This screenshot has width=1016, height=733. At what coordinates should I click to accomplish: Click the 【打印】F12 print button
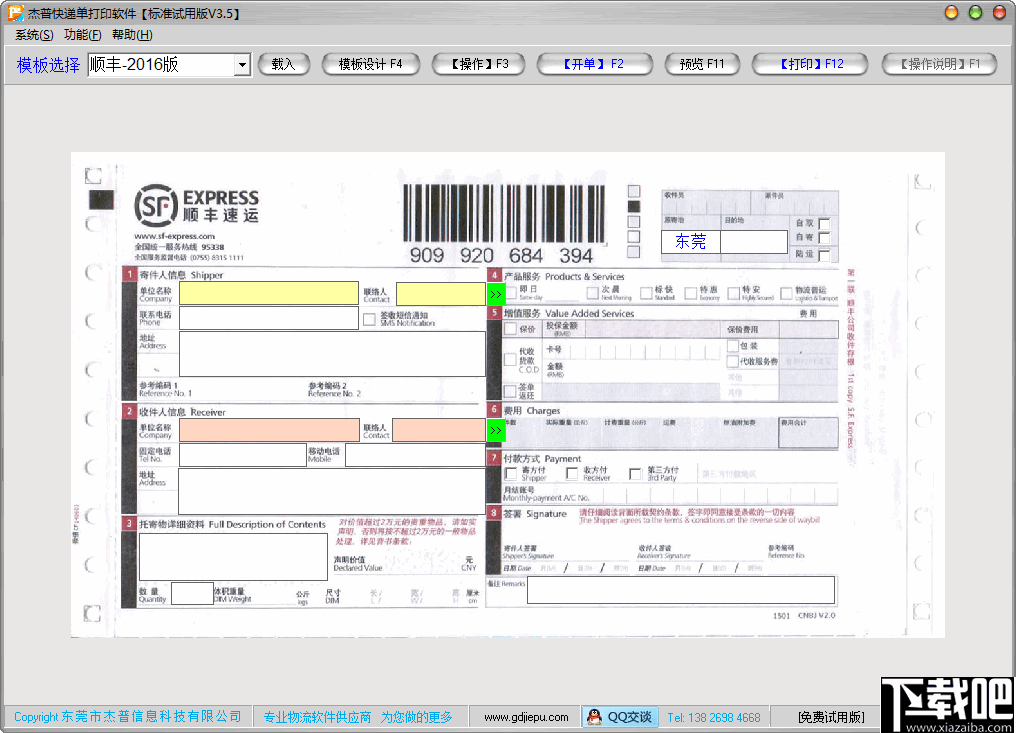pyautogui.click(x=810, y=64)
